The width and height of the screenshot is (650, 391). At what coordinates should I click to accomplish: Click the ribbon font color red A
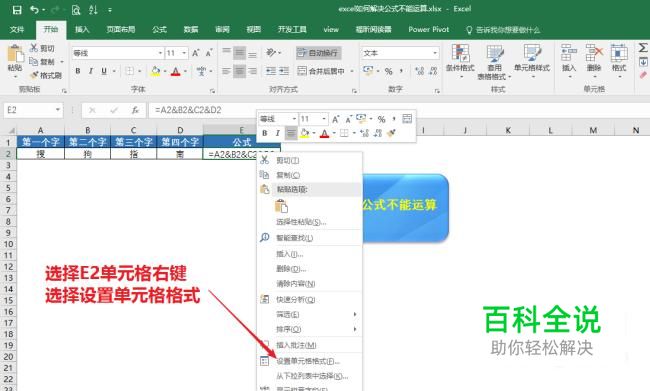pyautogui.click(x=176, y=71)
